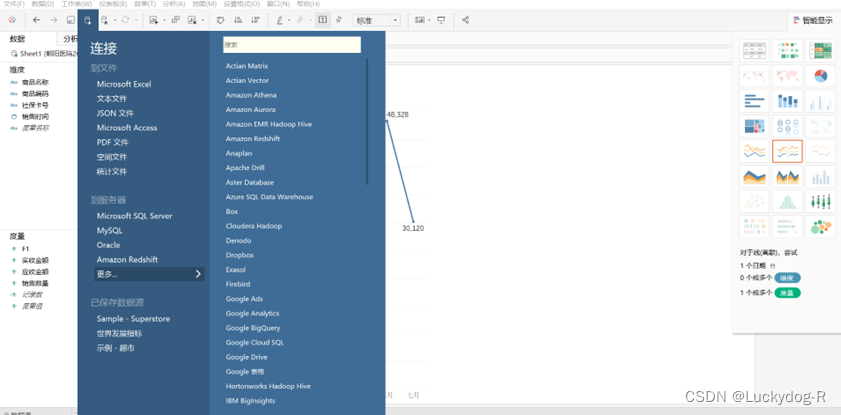
Task: Select the highlighted discrete lines chart type
Action: tap(787, 151)
